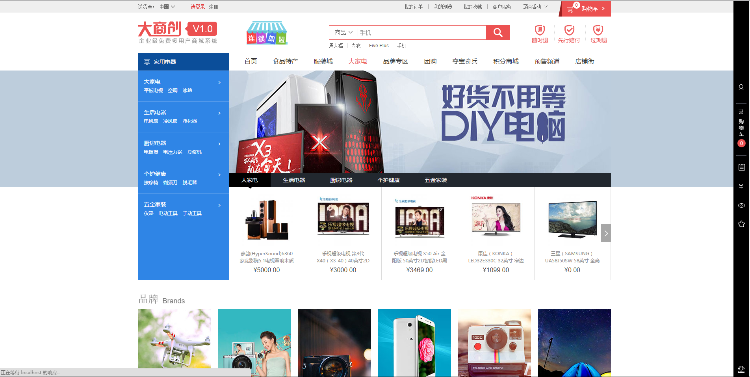Viewport: 750px width, 377px height.
Task: Open favorites star icon in right sidebar
Action: point(741,223)
